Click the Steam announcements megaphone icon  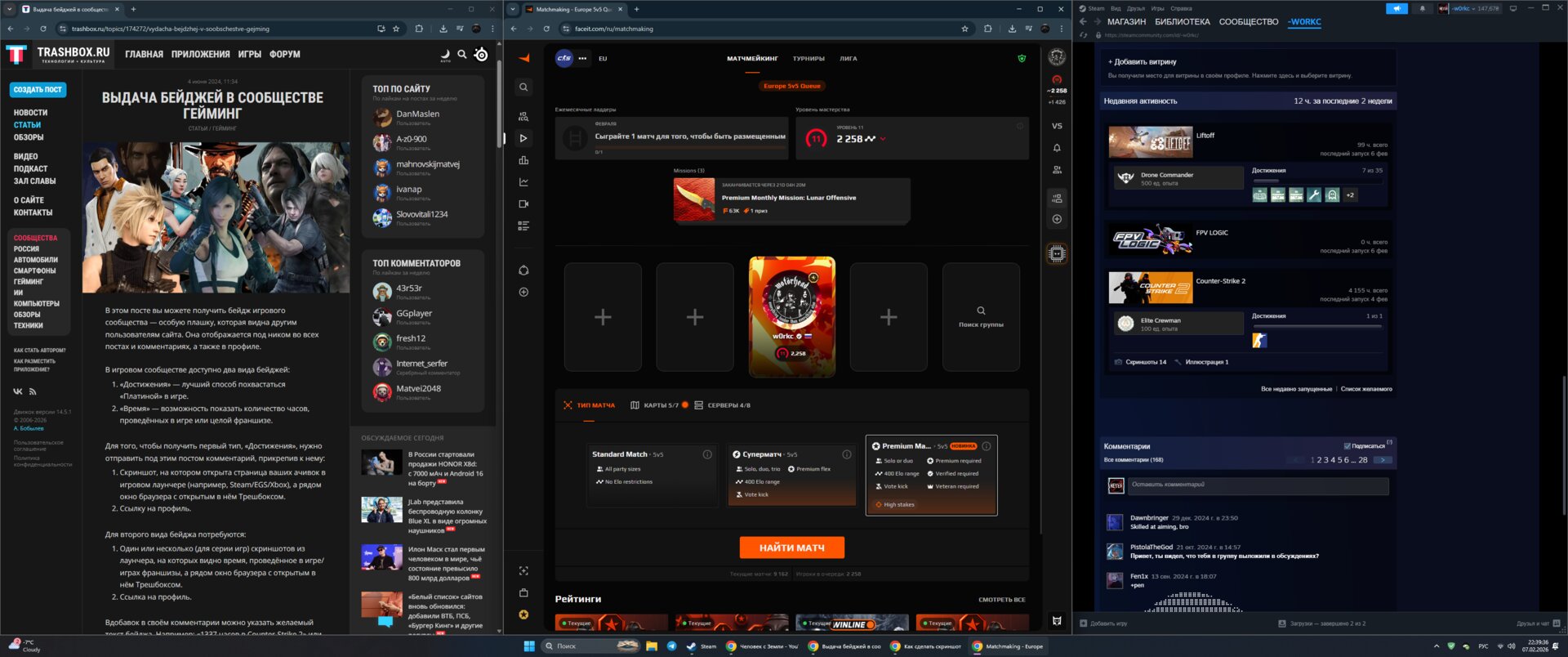click(1396, 8)
